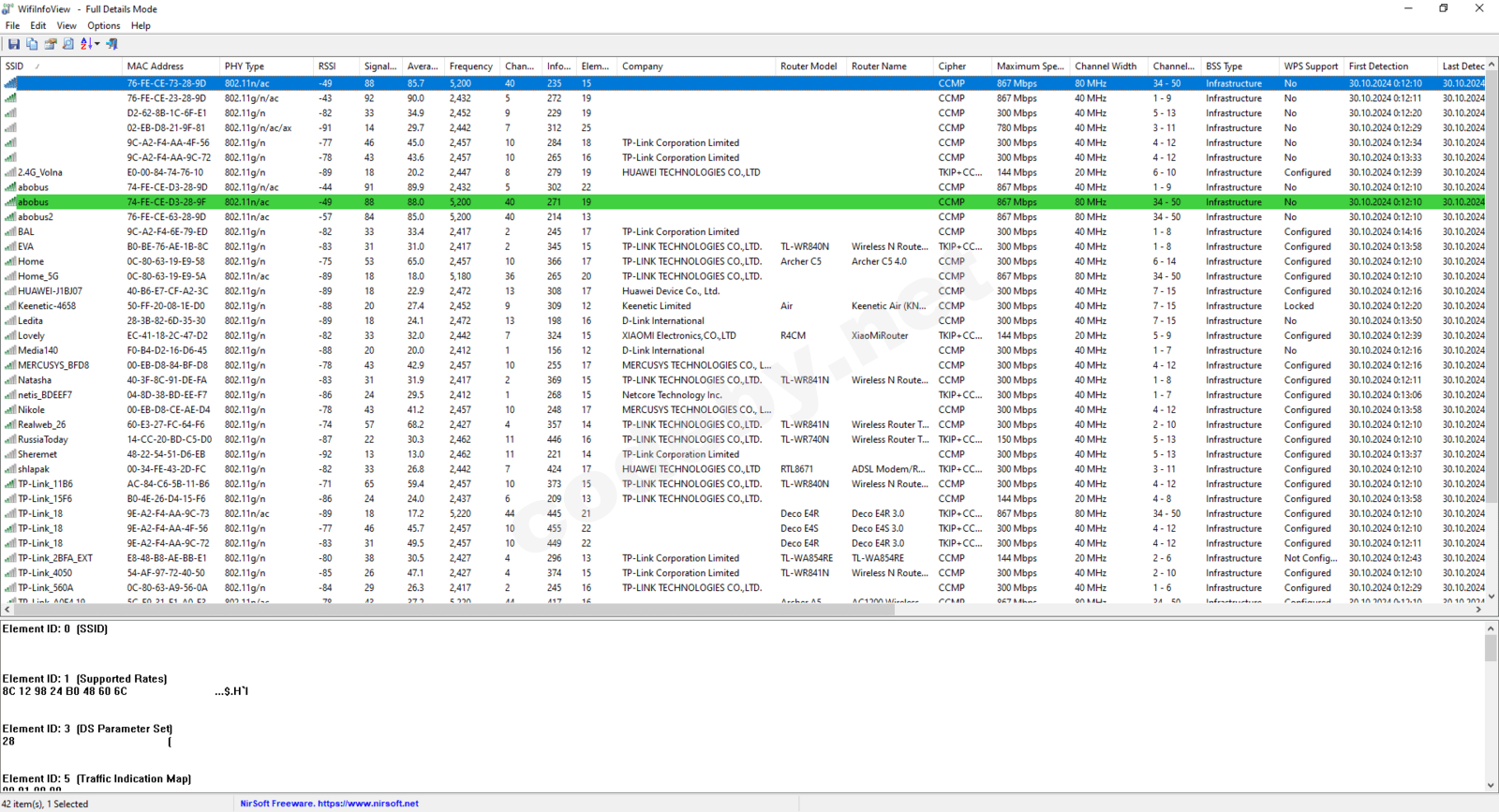Click the Save Selected Items toolbar icon
The image size is (1499, 812).
(13, 44)
